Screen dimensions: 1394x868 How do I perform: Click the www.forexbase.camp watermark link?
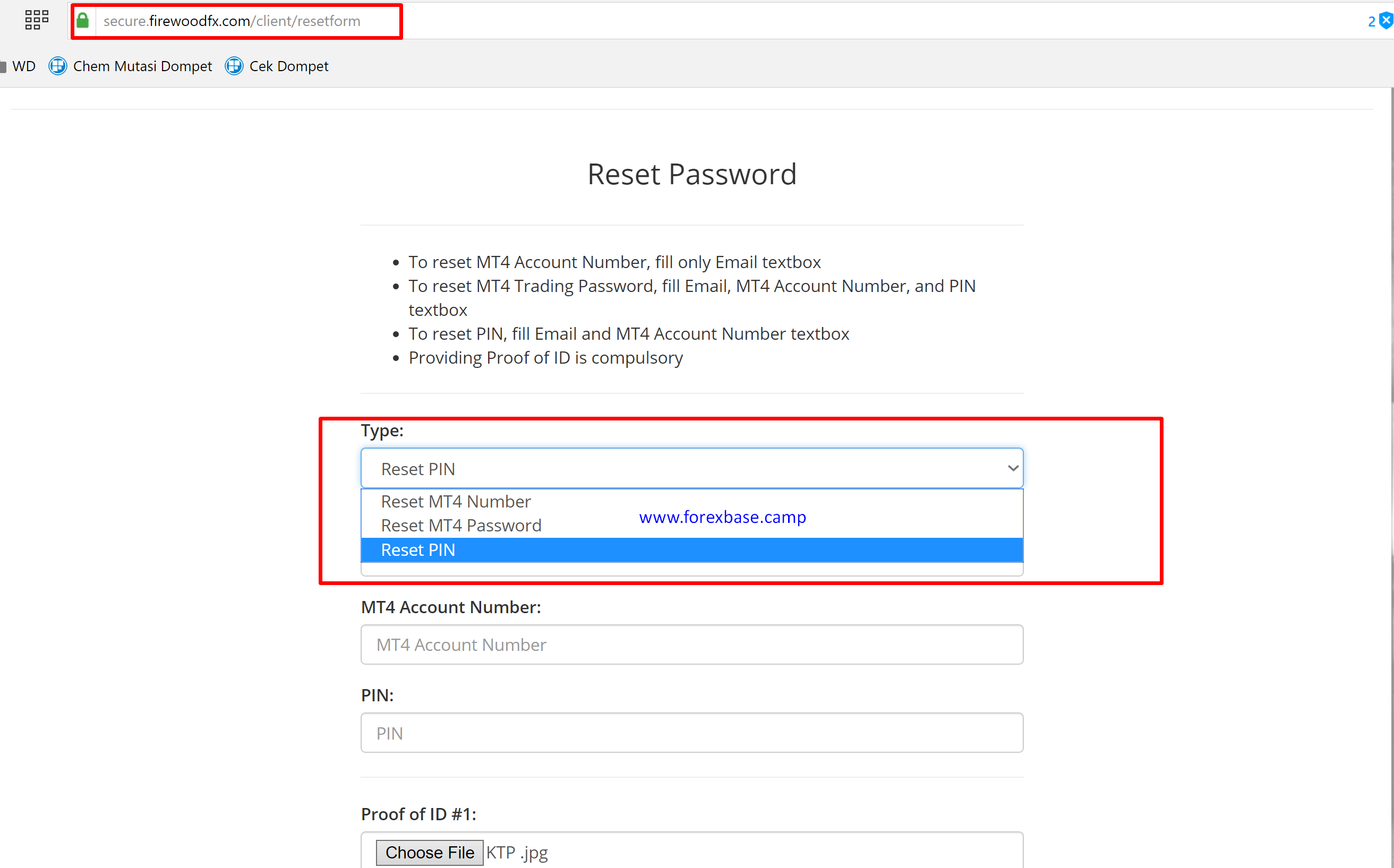pos(722,517)
